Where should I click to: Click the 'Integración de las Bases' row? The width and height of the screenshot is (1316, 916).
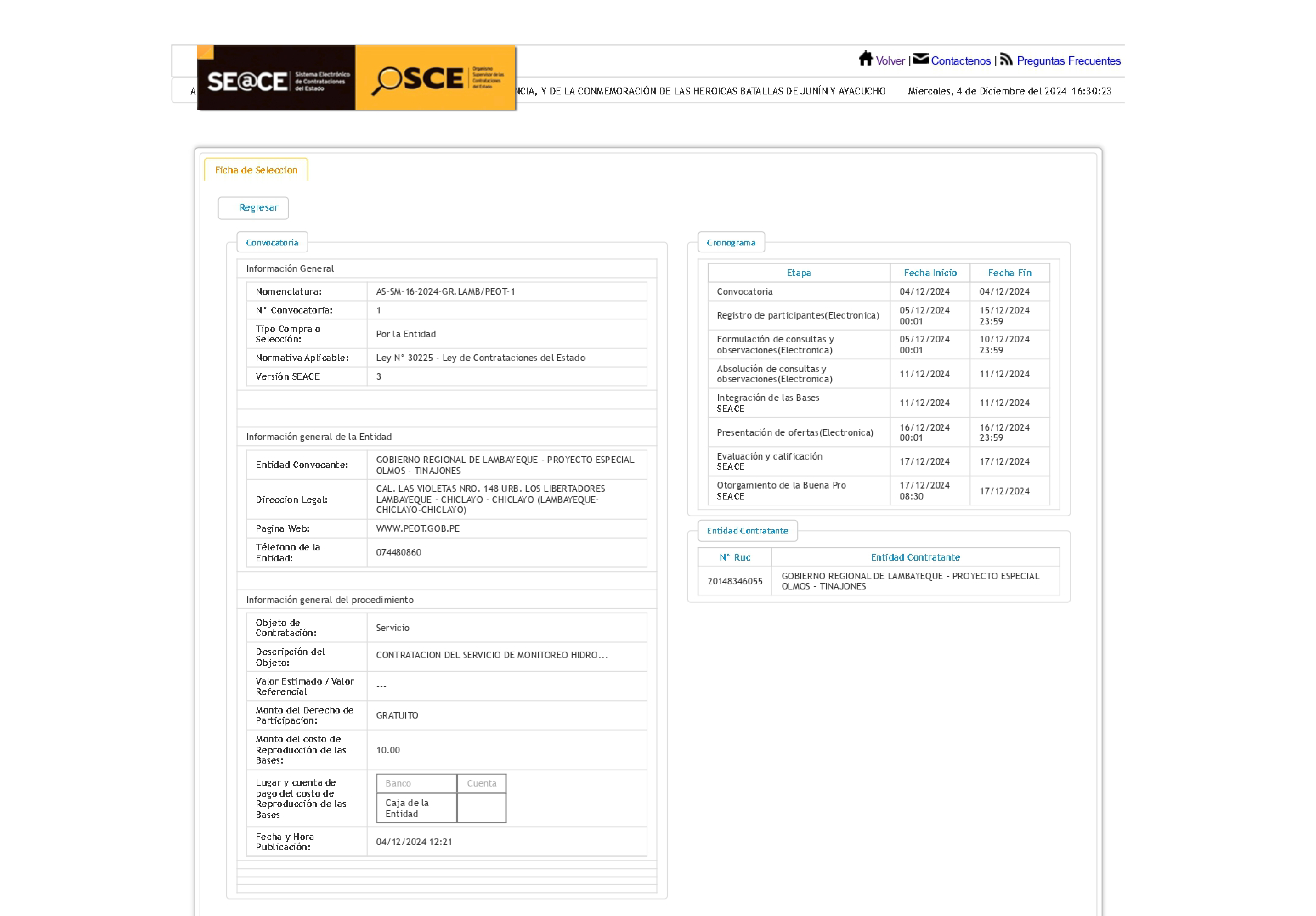879,403
